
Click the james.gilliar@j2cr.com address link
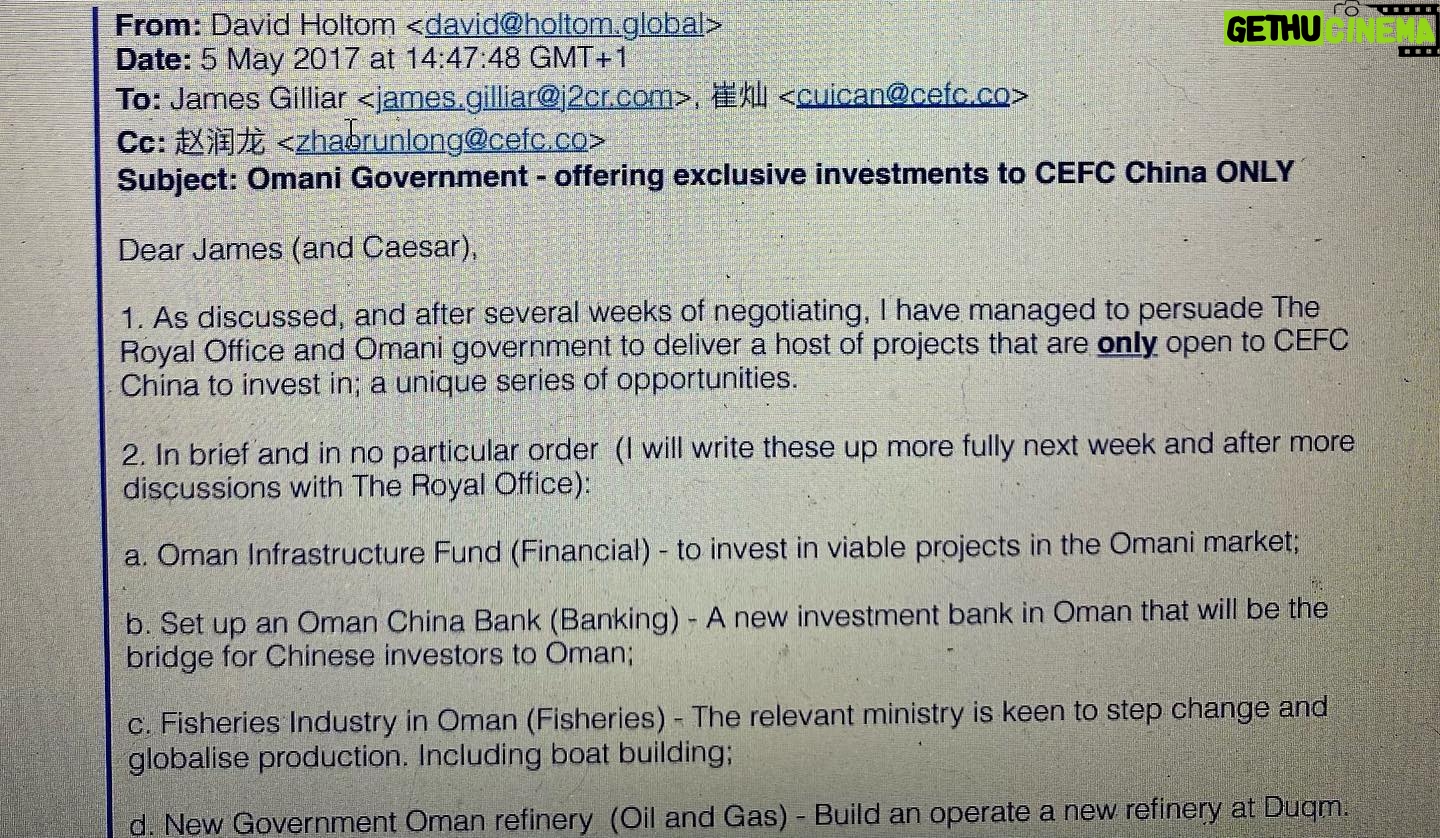(524, 97)
